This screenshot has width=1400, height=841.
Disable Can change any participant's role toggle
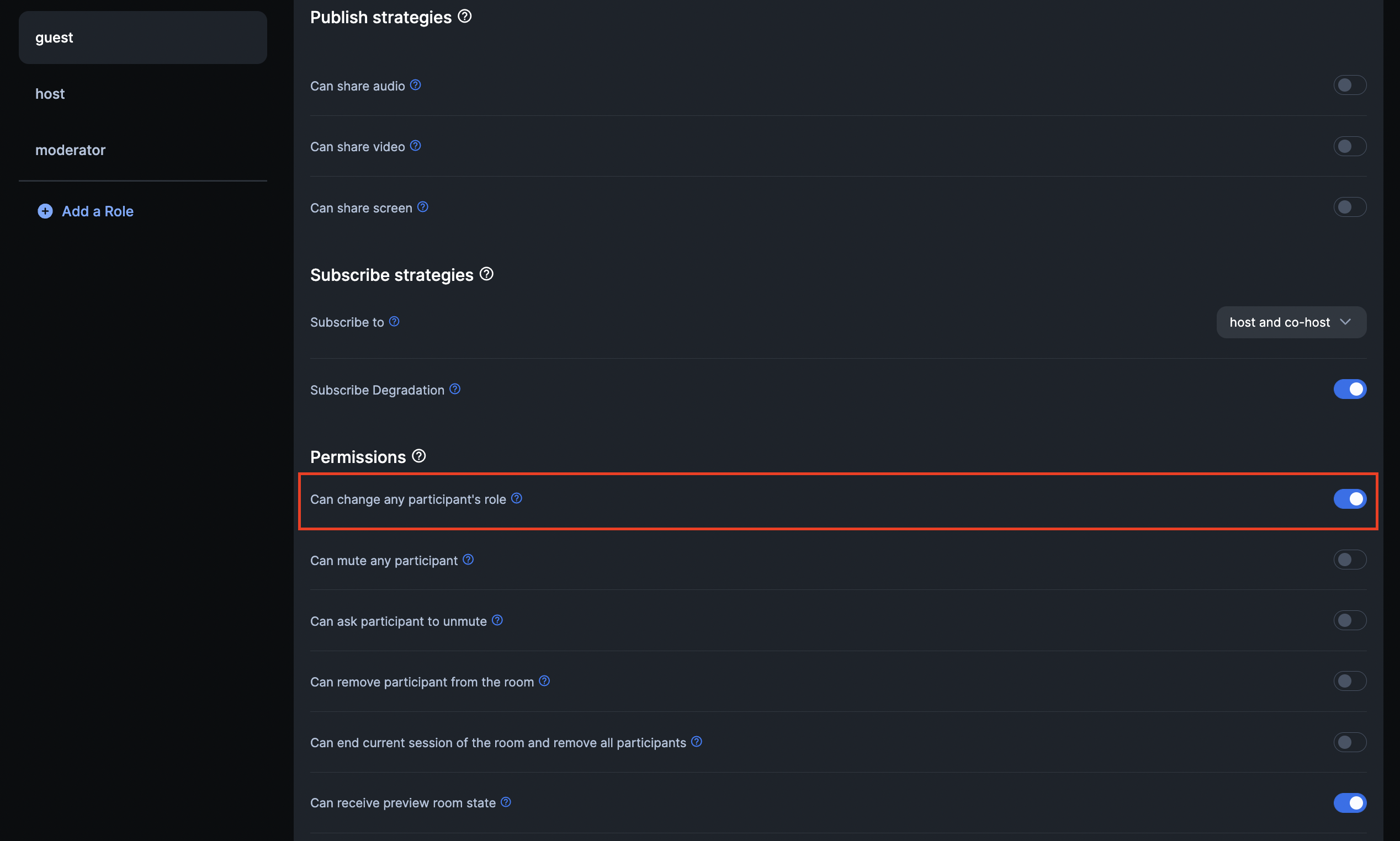tap(1350, 499)
